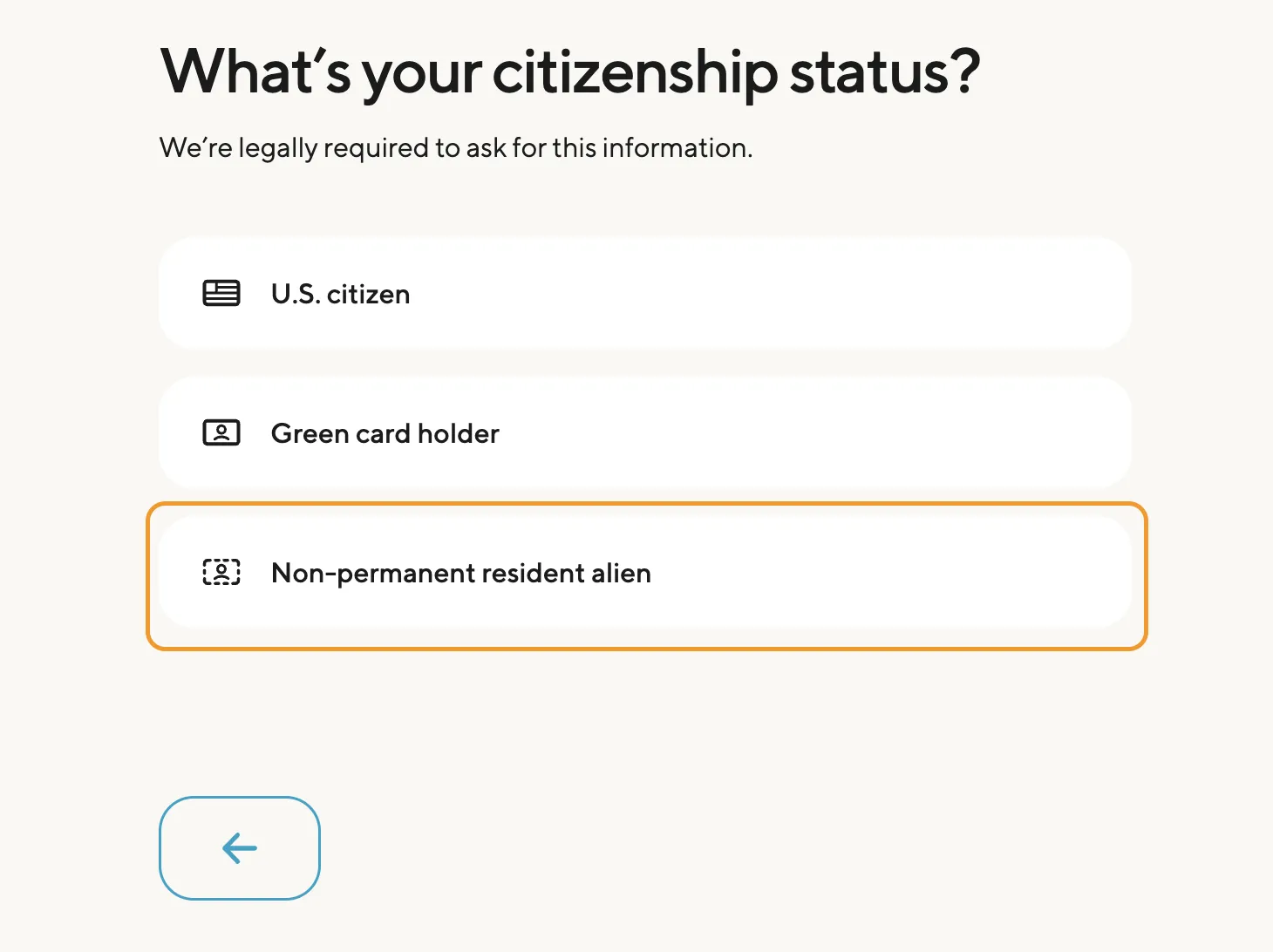Click the legally required information text
Image resolution: width=1273 pixels, height=952 pixels.
455,147
